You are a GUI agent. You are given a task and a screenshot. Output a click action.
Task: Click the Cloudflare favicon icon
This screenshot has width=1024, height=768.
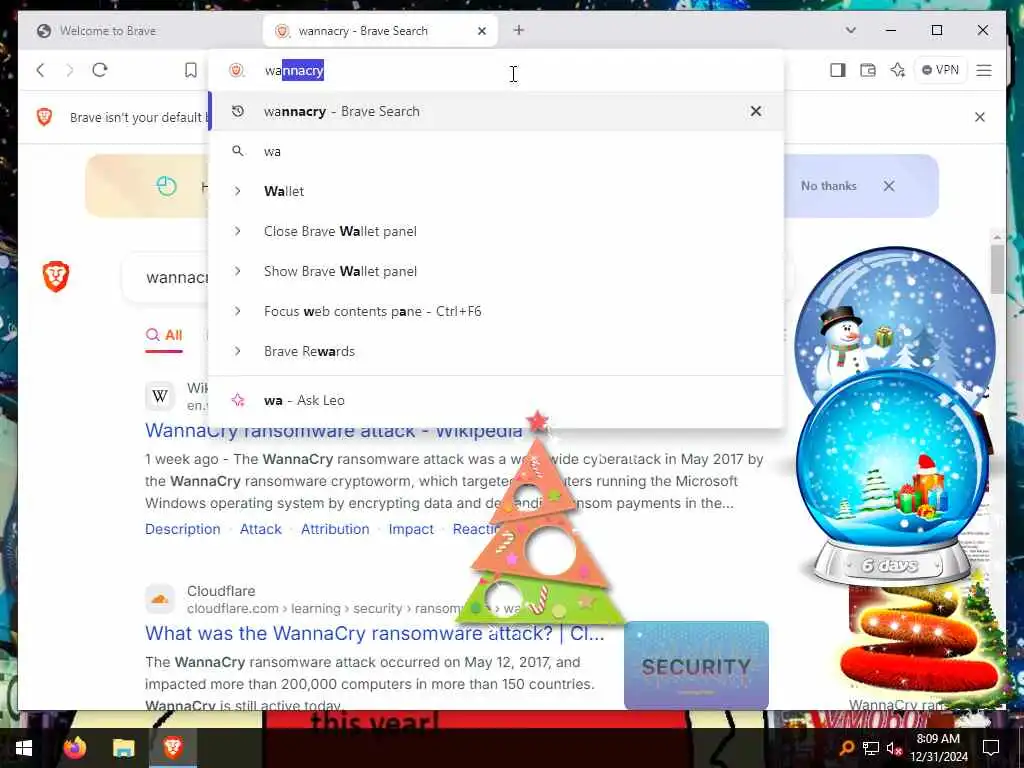(160, 599)
